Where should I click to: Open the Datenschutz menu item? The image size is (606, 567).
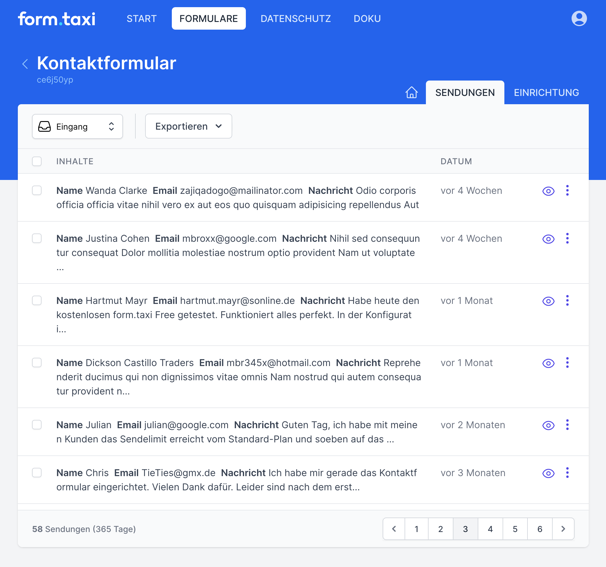point(295,19)
